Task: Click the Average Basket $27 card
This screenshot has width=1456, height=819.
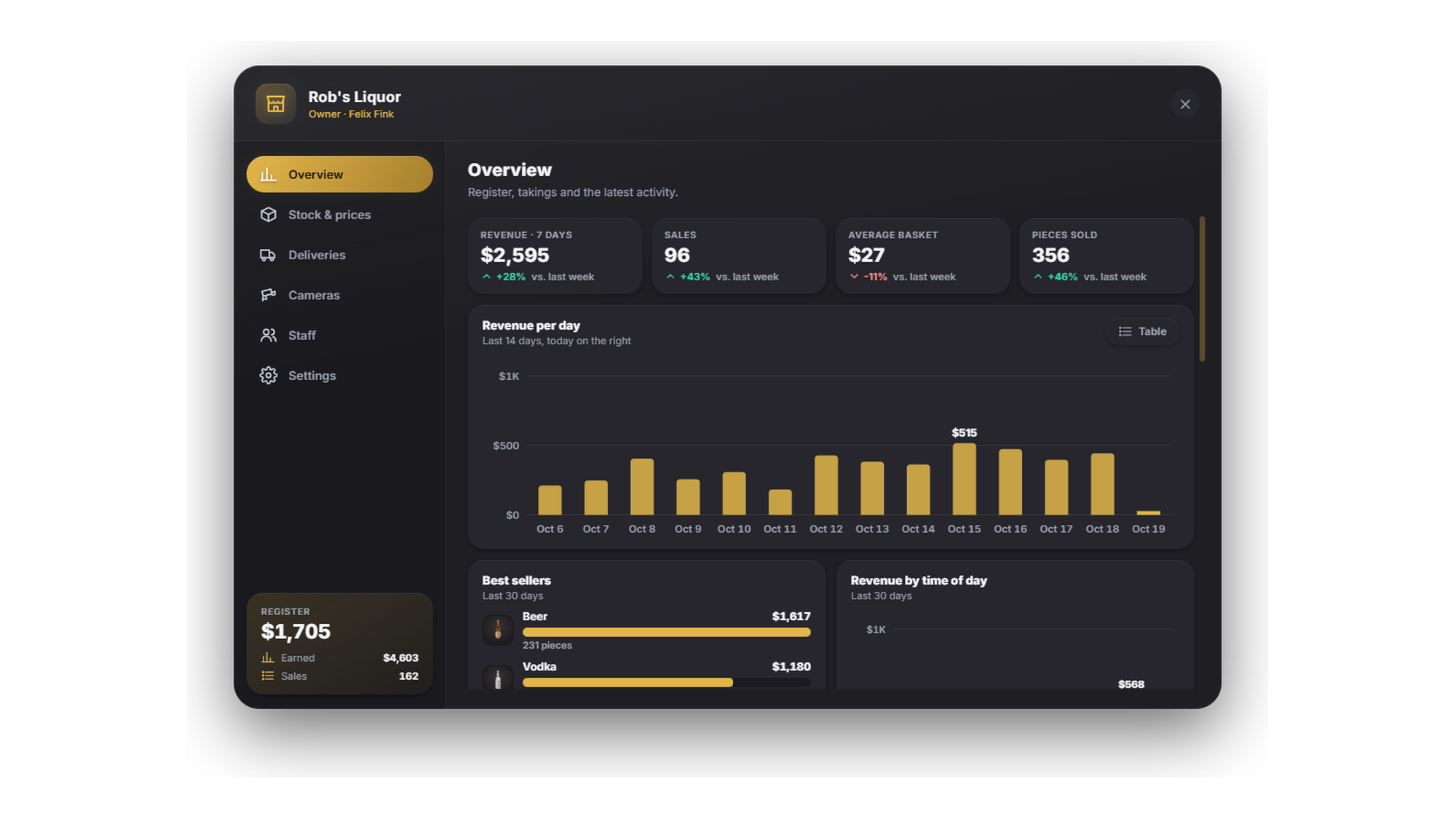Action: point(922,256)
